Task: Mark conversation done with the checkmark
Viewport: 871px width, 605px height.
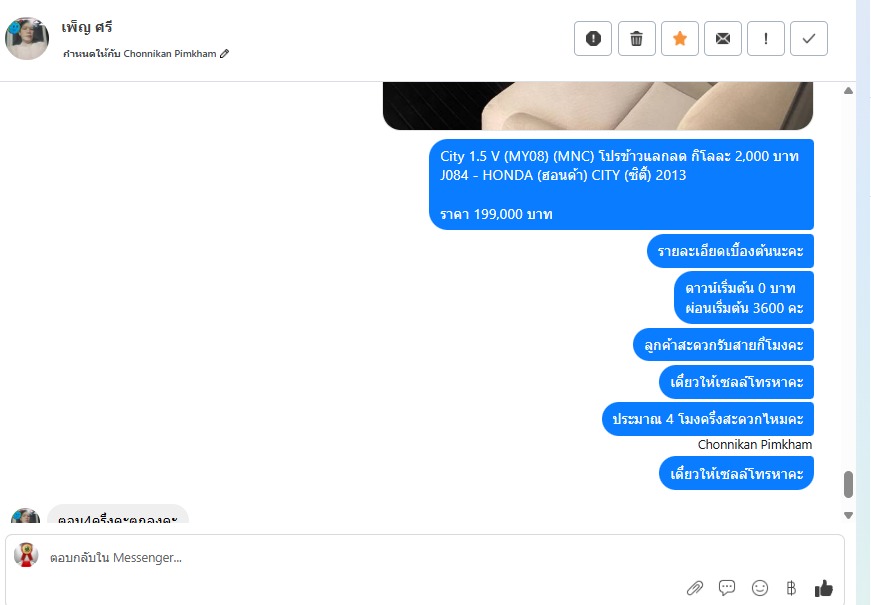Action: pos(809,38)
